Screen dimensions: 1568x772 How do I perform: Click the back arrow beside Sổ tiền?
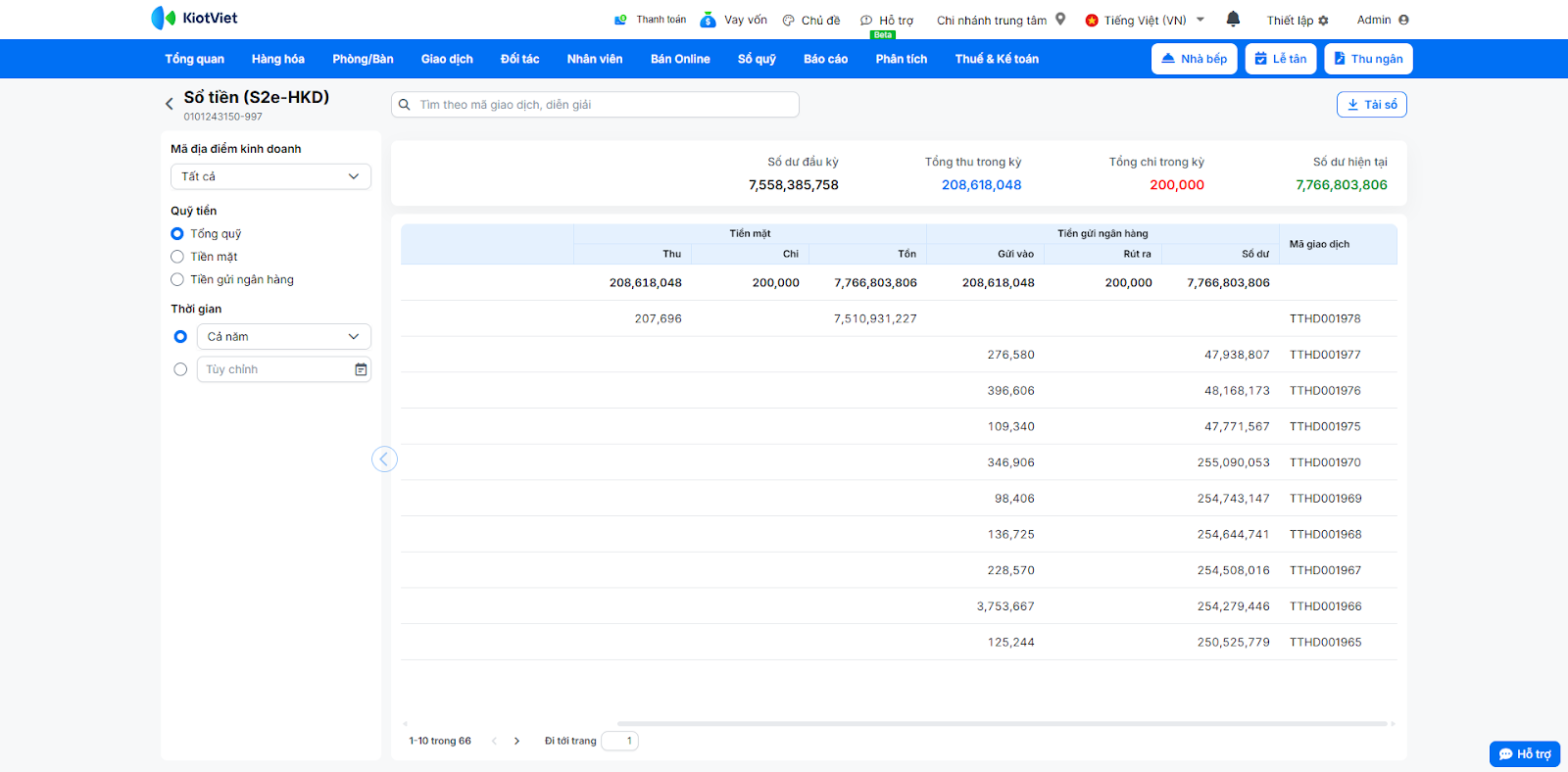click(170, 103)
